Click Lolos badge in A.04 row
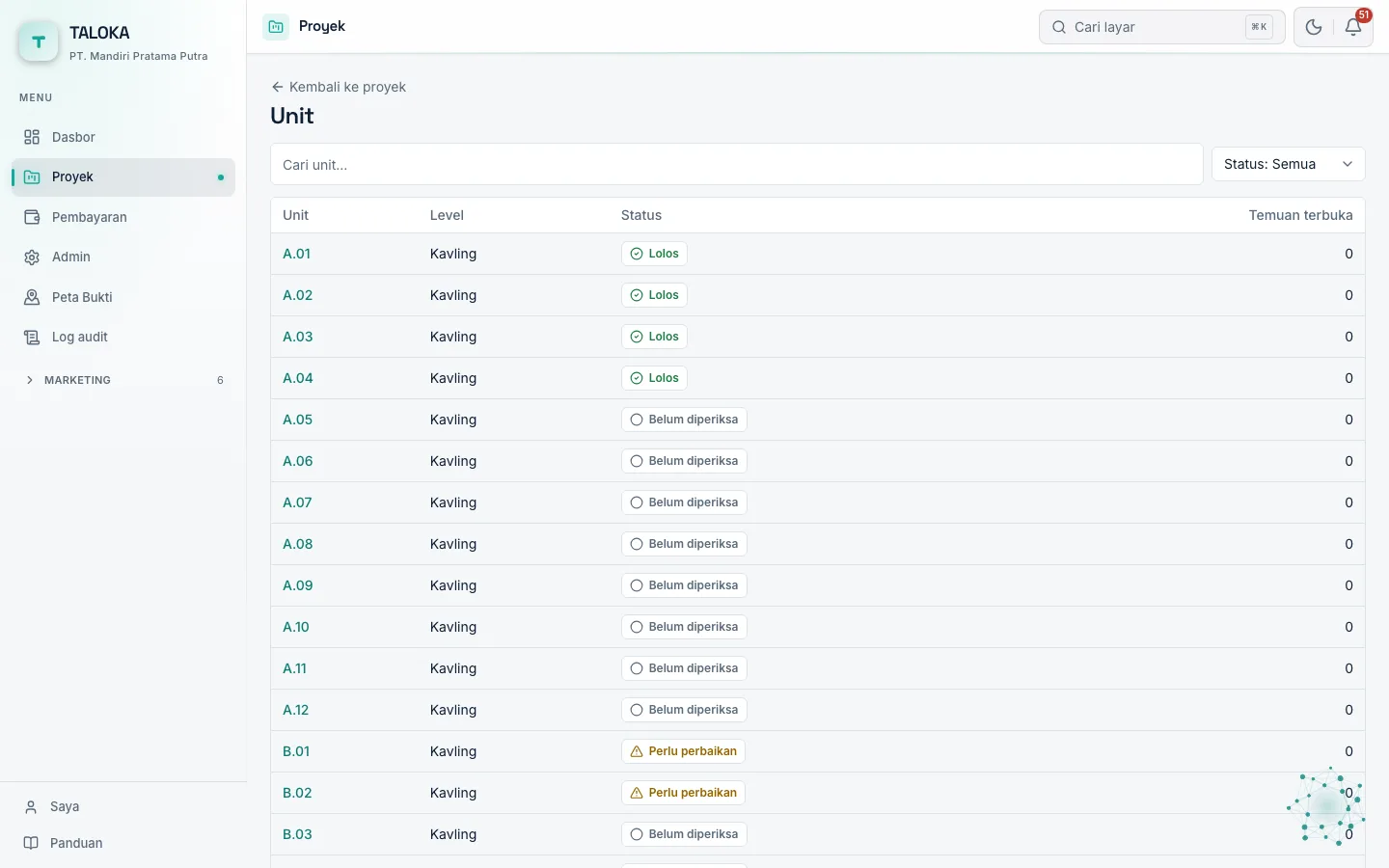This screenshot has width=1389, height=868. [654, 378]
